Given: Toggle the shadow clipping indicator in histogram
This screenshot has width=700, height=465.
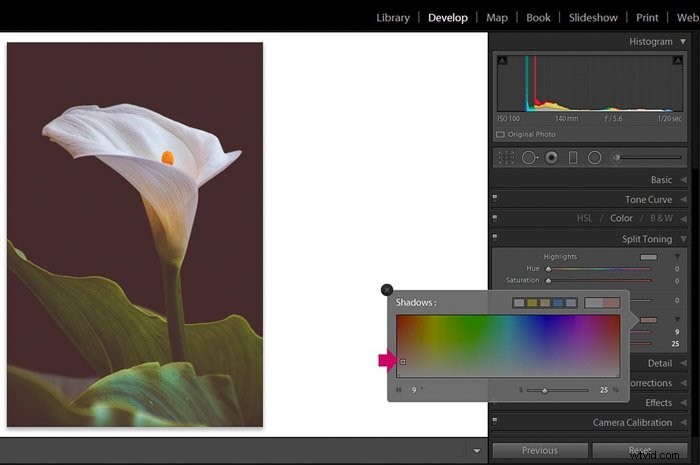Looking at the screenshot, I should tap(503, 60).
